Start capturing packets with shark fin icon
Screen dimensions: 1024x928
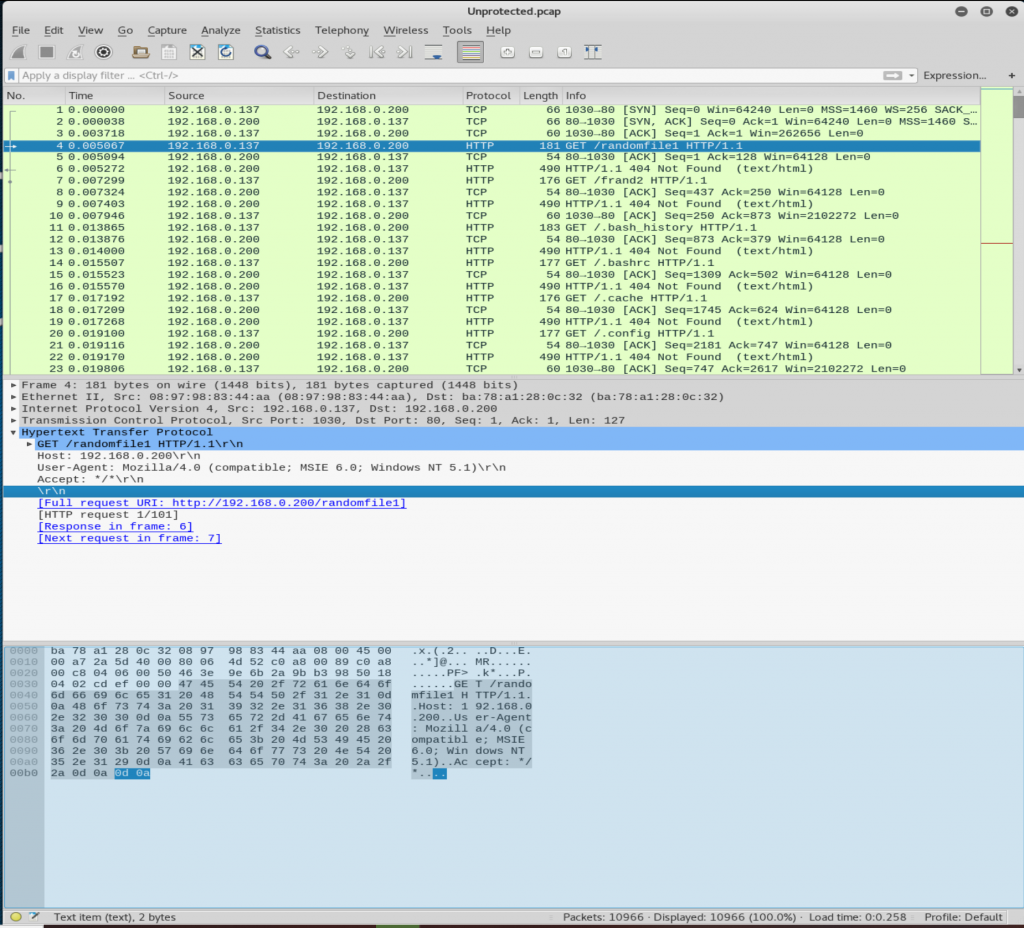click(x=19, y=52)
